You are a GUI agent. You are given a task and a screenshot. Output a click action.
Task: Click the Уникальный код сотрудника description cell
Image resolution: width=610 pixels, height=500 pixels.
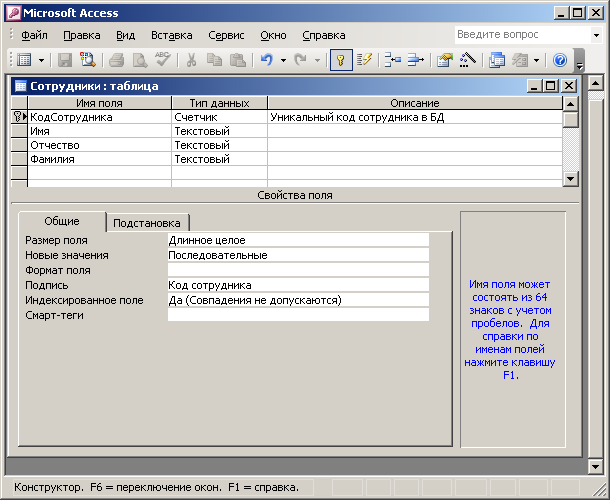pos(415,117)
